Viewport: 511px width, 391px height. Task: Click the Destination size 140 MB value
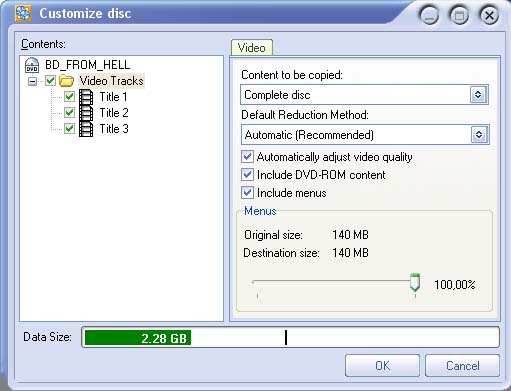pyautogui.click(x=350, y=253)
